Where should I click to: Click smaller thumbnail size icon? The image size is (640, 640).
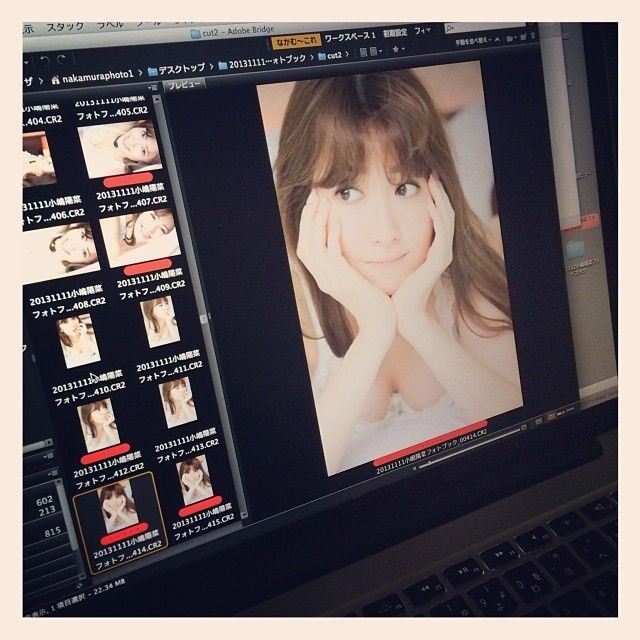[414, 468]
